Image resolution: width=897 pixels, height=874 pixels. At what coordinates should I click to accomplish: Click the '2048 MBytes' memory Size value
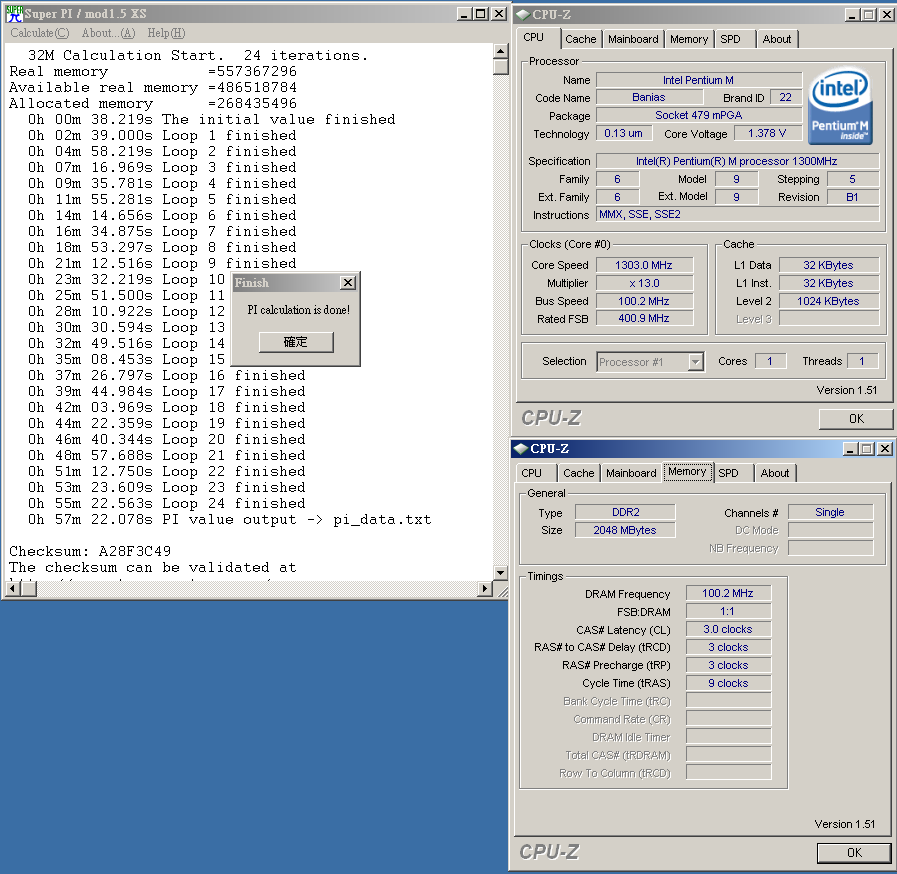pyautogui.click(x=625, y=530)
